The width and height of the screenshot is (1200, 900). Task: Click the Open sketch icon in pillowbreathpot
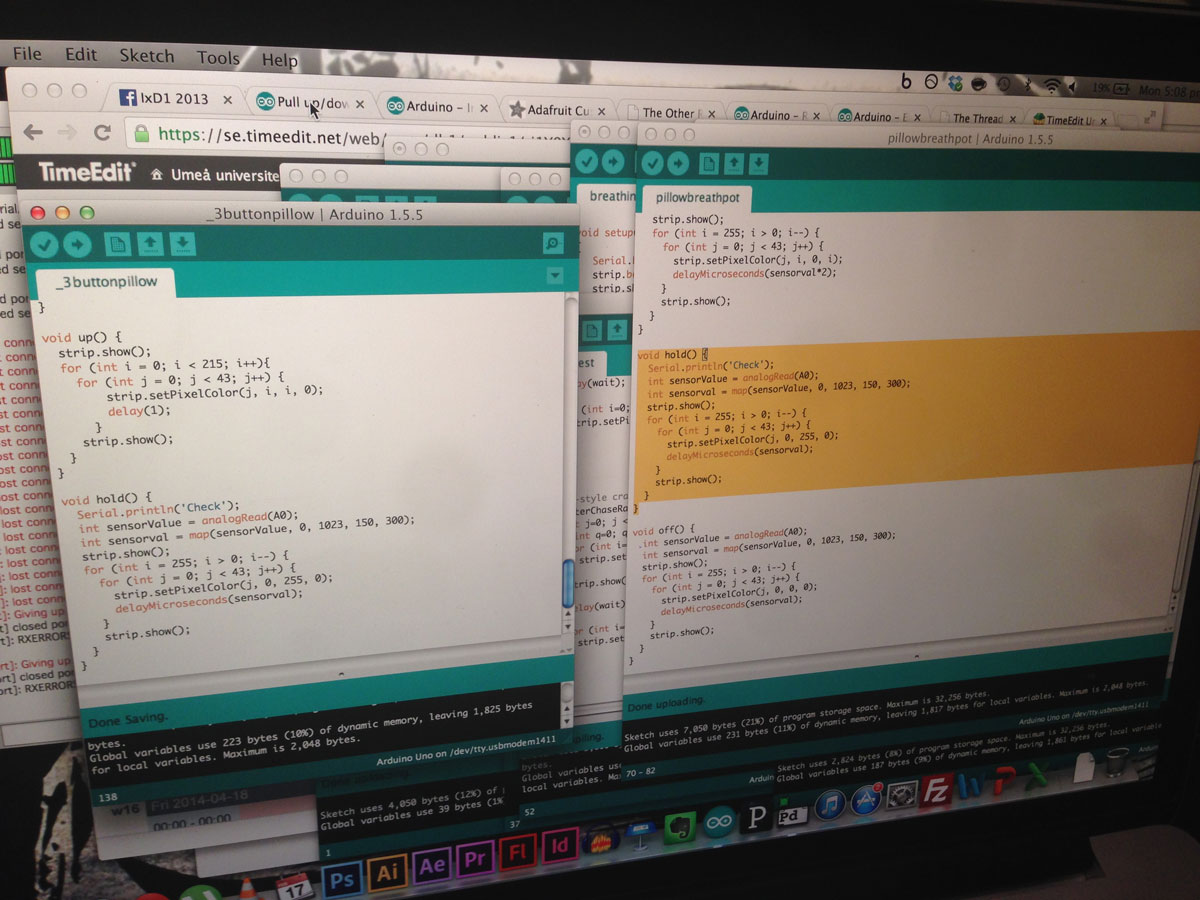point(734,162)
